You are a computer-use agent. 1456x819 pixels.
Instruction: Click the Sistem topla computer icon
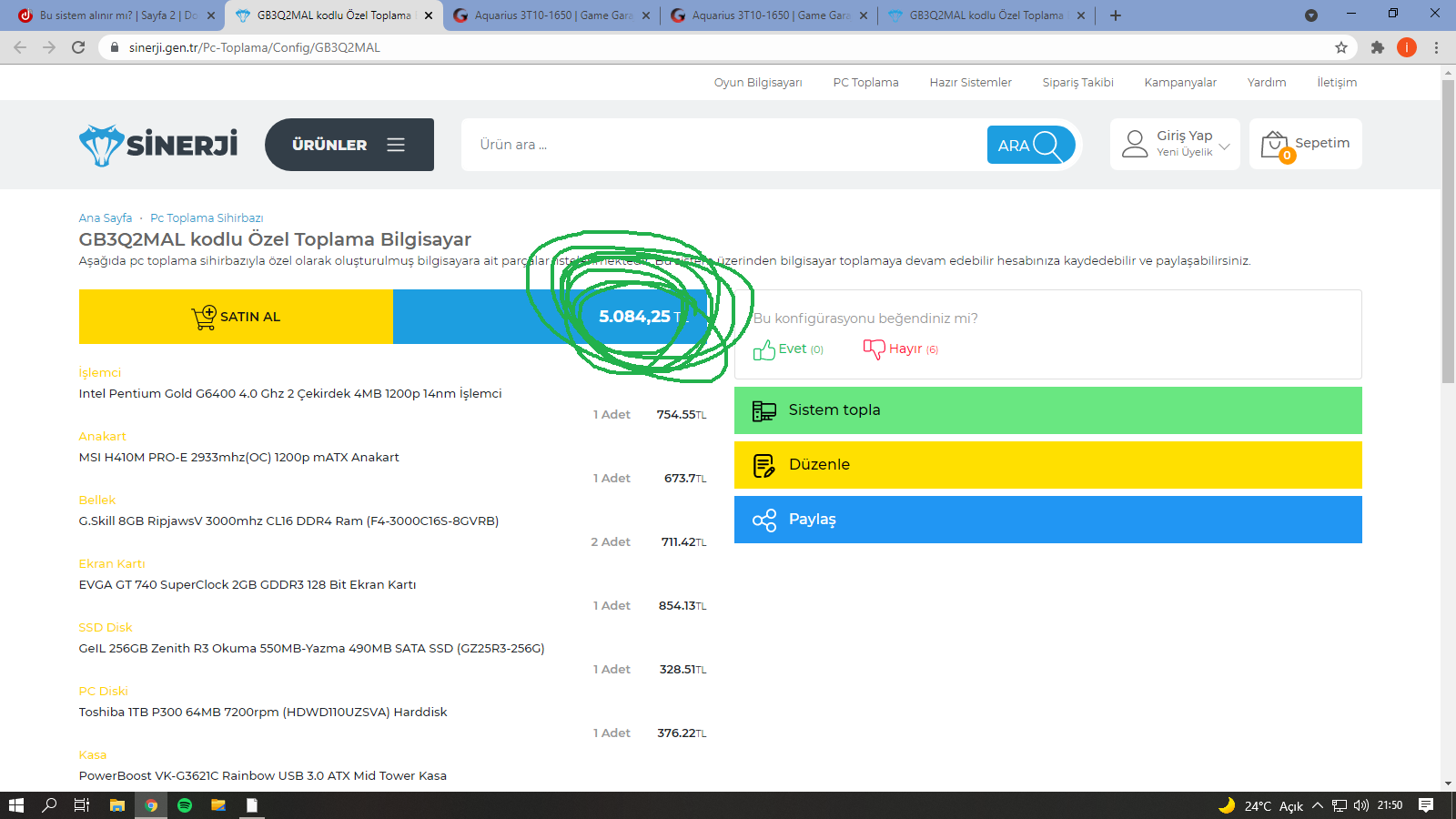tap(764, 411)
